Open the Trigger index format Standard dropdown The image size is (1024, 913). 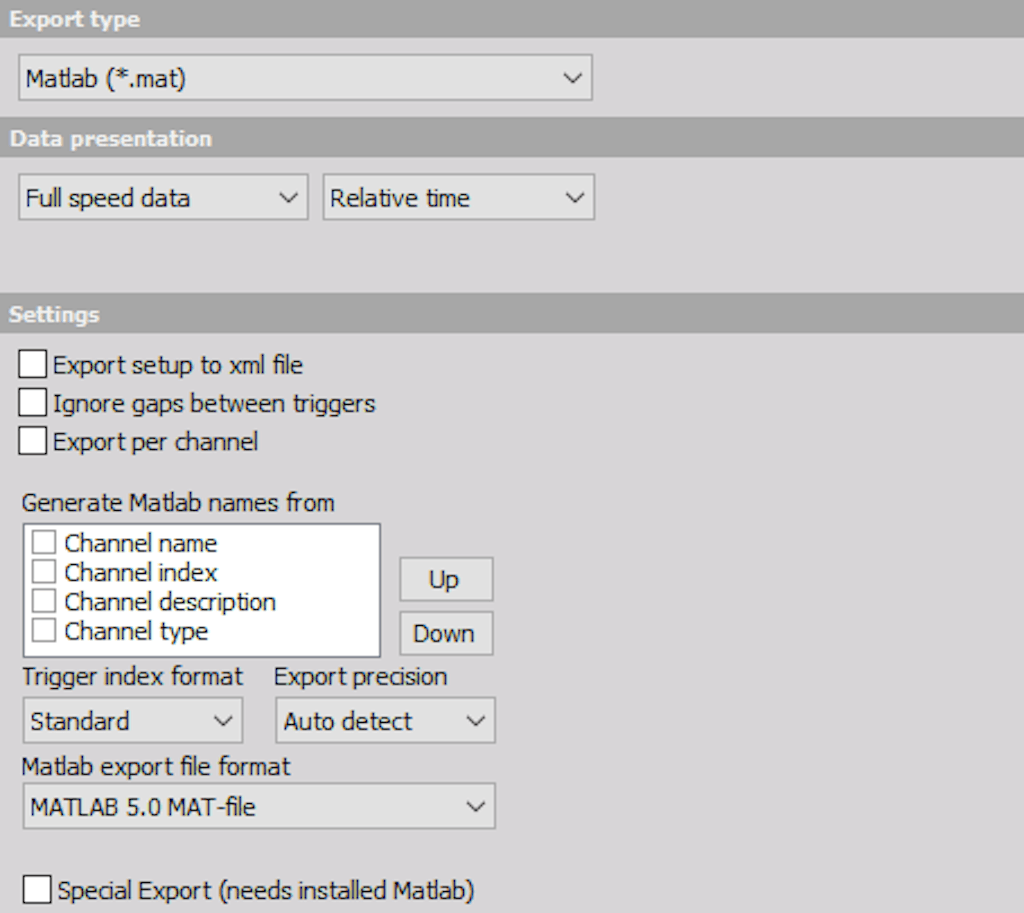click(133, 720)
